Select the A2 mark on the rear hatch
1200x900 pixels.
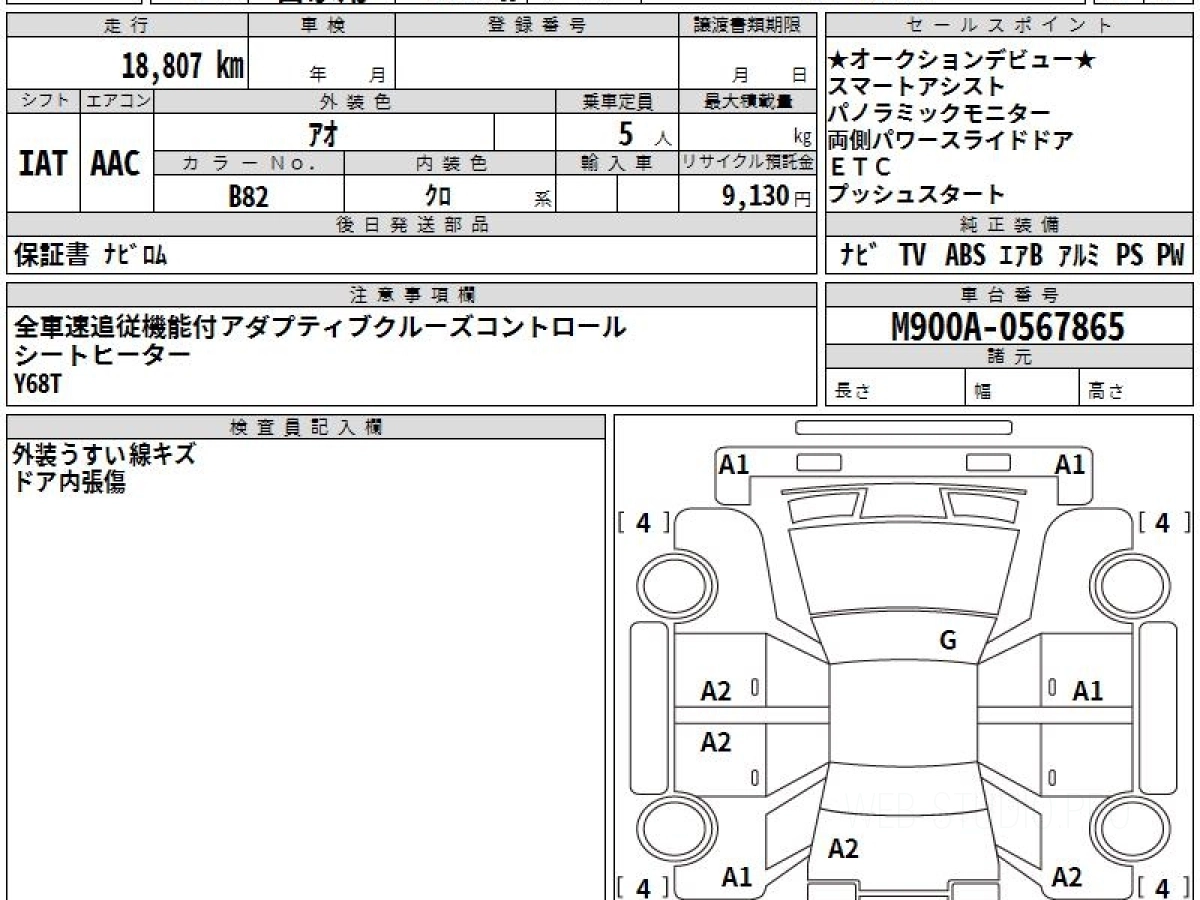tap(843, 849)
